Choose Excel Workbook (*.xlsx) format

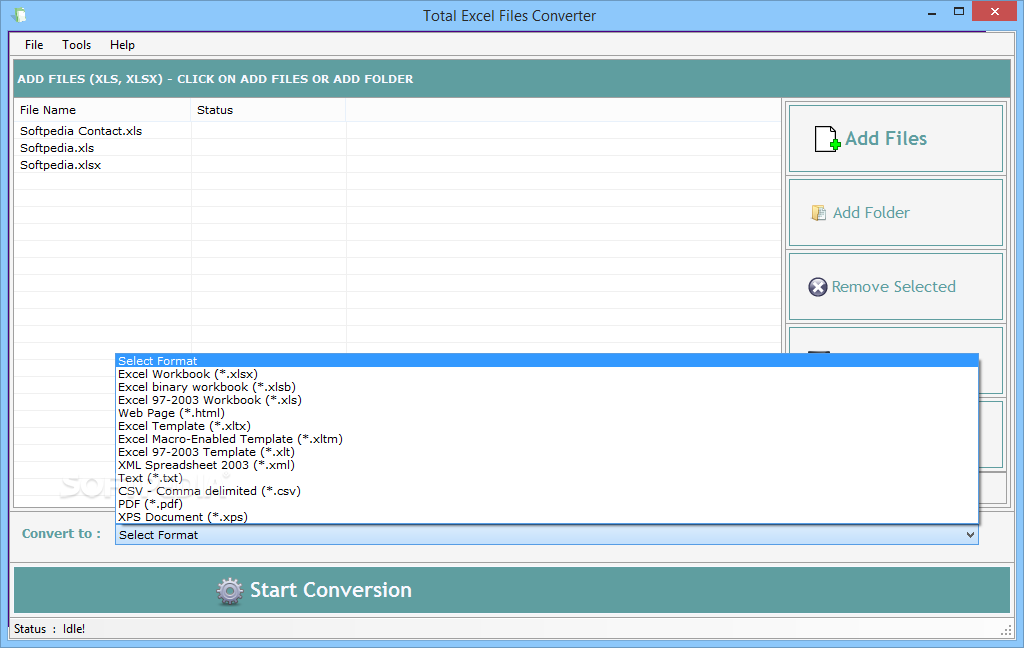coord(547,374)
